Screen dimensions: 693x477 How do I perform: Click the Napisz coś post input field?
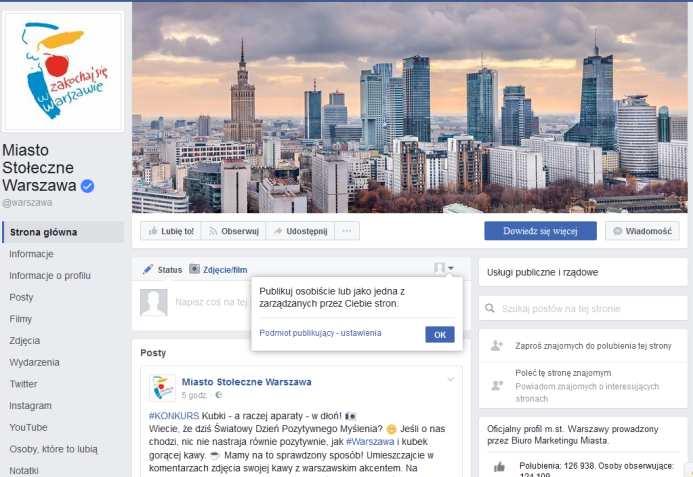(x=211, y=302)
